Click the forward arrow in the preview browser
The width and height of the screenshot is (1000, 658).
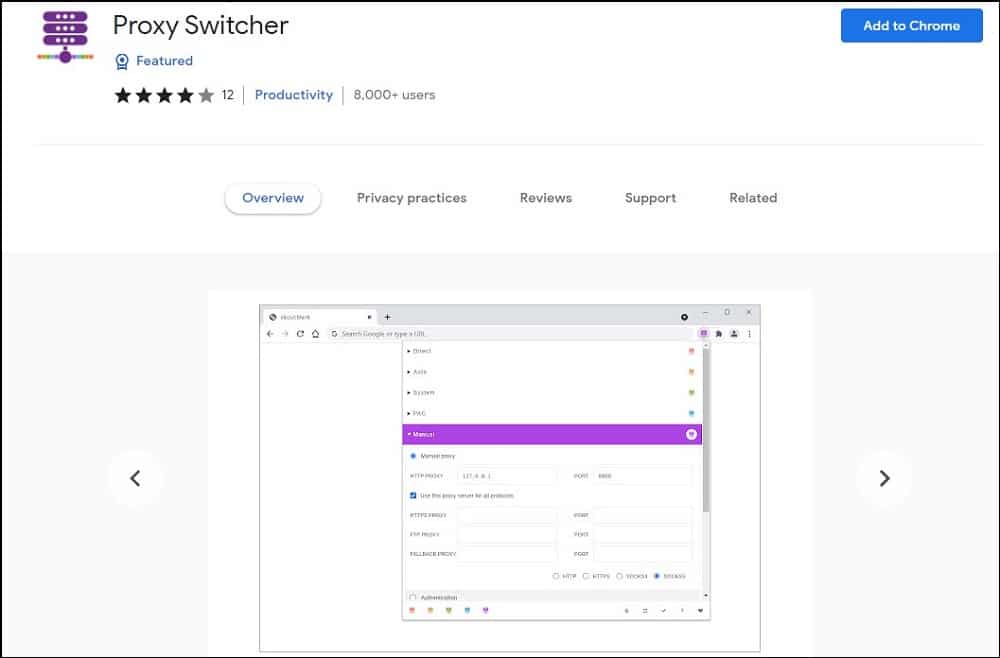click(285, 333)
